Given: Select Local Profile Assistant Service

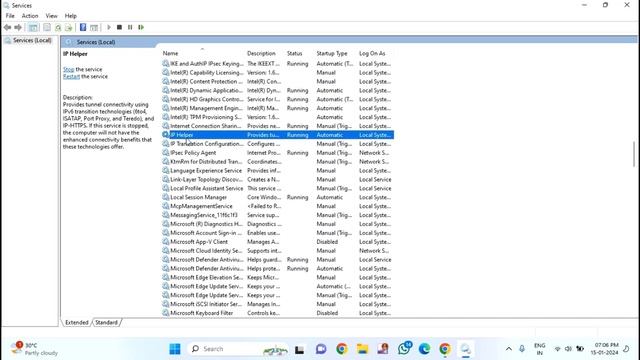Looking at the screenshot, I should tap(278, 189).
